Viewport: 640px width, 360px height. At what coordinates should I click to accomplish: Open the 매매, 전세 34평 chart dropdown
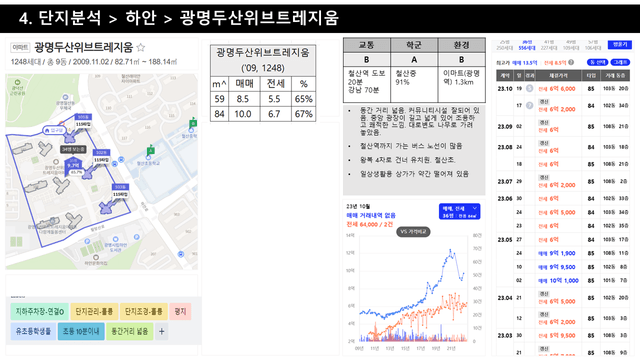(459, 211)
